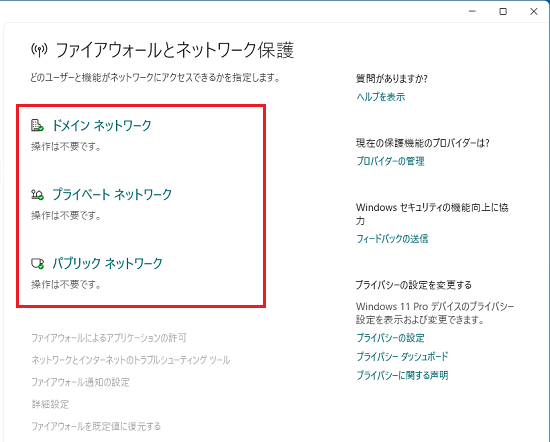The width and height of the screenshot is (550, 442).
Task: Click the page title ファイアウォールとネットワーク保護
Action: coord(175,50)
